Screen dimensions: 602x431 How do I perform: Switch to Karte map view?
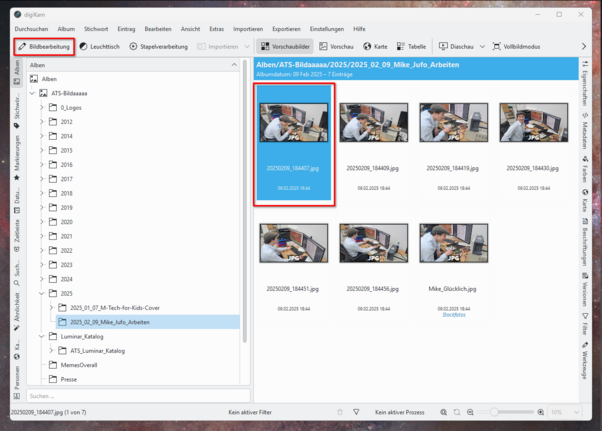[375, 46]
